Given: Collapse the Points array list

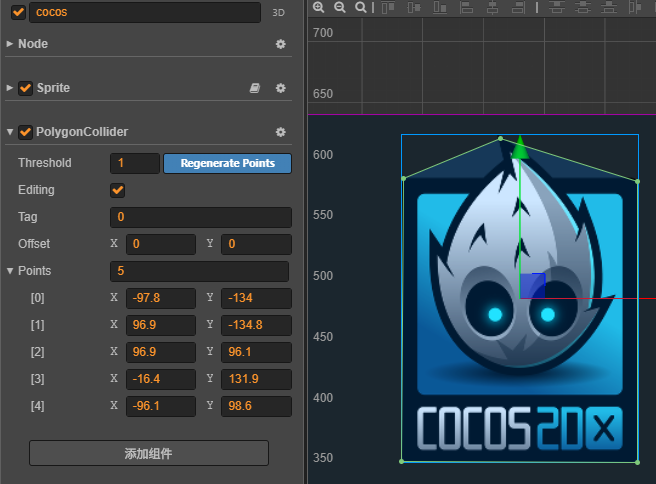Looking at the screenshot, I should [x=10, y=271].
